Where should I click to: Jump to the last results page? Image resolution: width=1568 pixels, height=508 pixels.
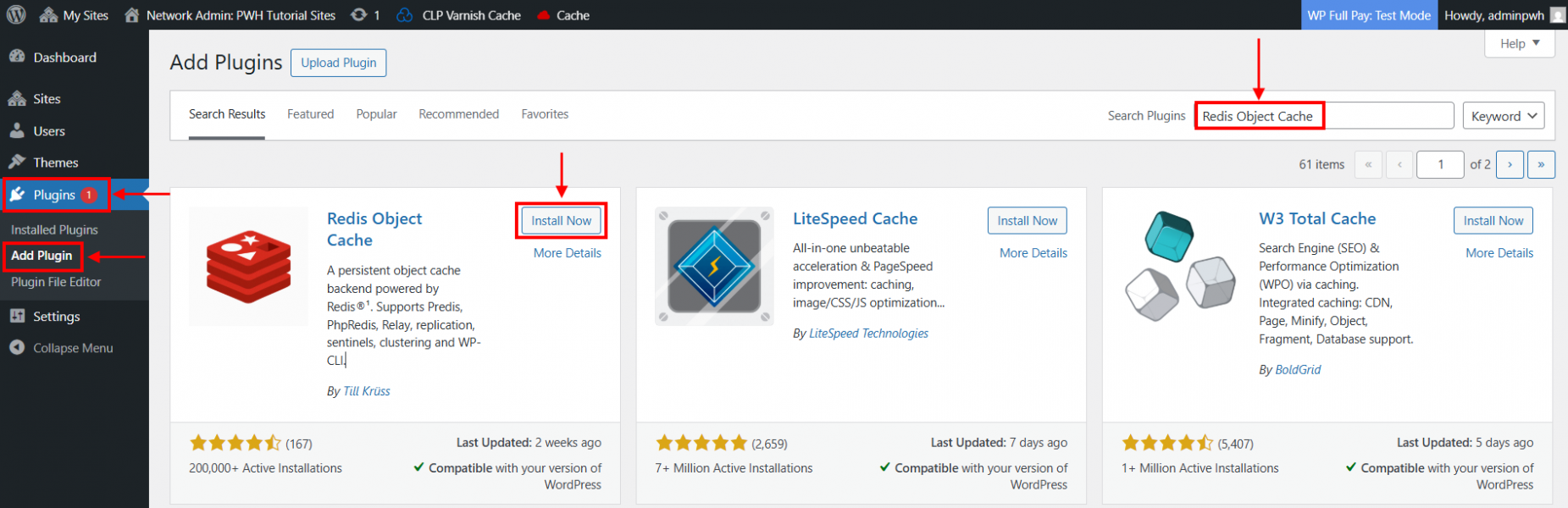1541,164
